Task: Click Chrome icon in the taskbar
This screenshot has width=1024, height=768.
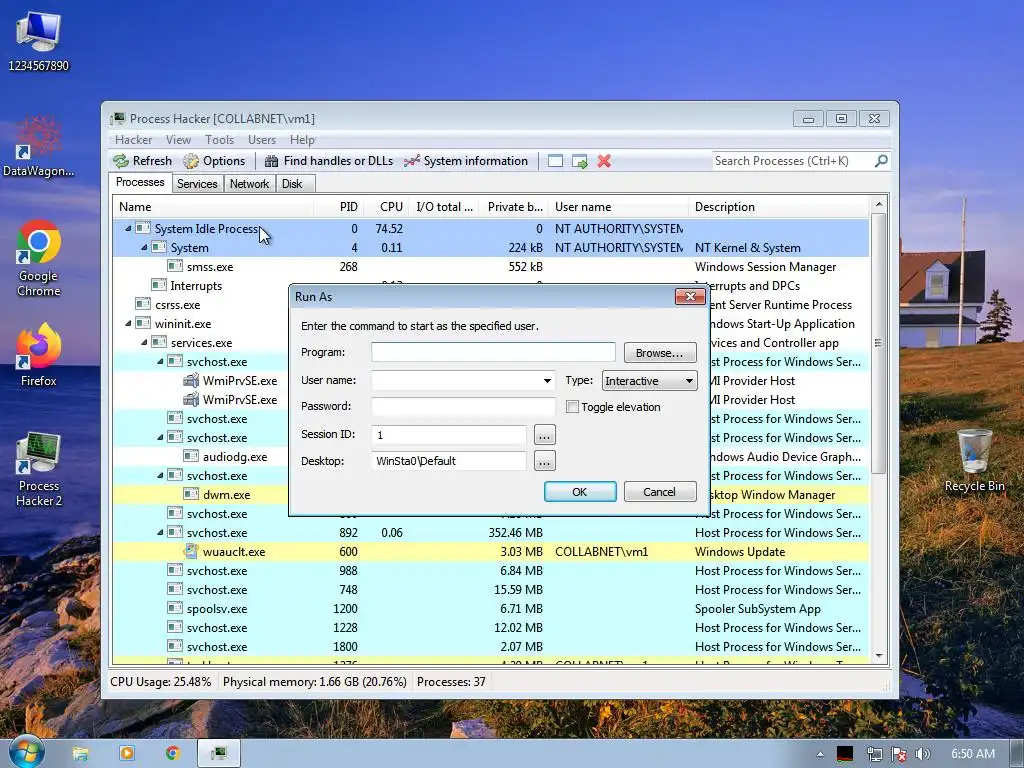Action: tap(172, 754)
